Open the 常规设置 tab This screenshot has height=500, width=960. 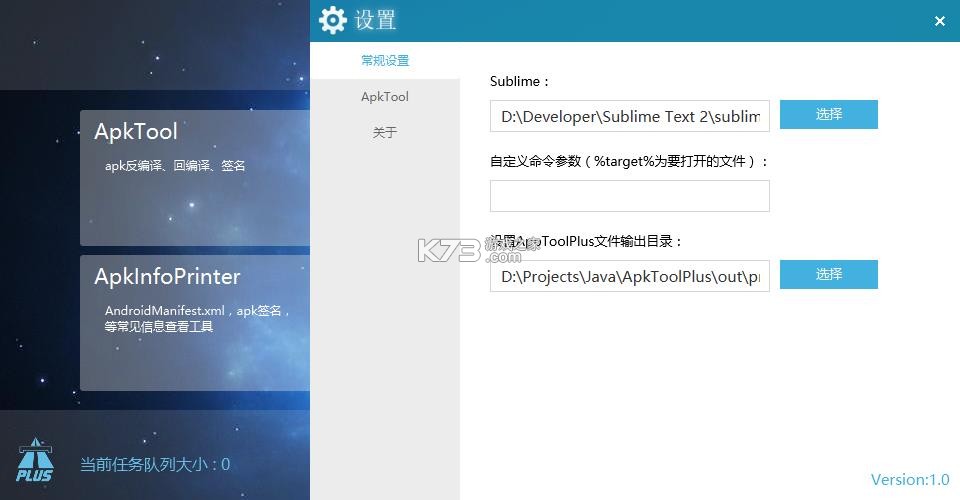coord(384,61)
